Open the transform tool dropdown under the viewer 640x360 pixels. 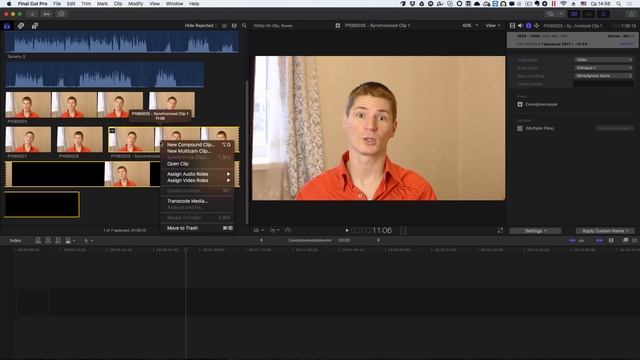(259, 230)
